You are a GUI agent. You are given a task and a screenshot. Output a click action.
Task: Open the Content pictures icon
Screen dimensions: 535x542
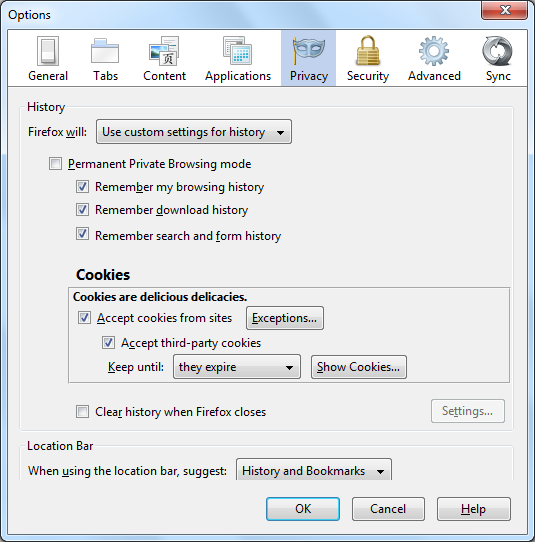point(164,51)
